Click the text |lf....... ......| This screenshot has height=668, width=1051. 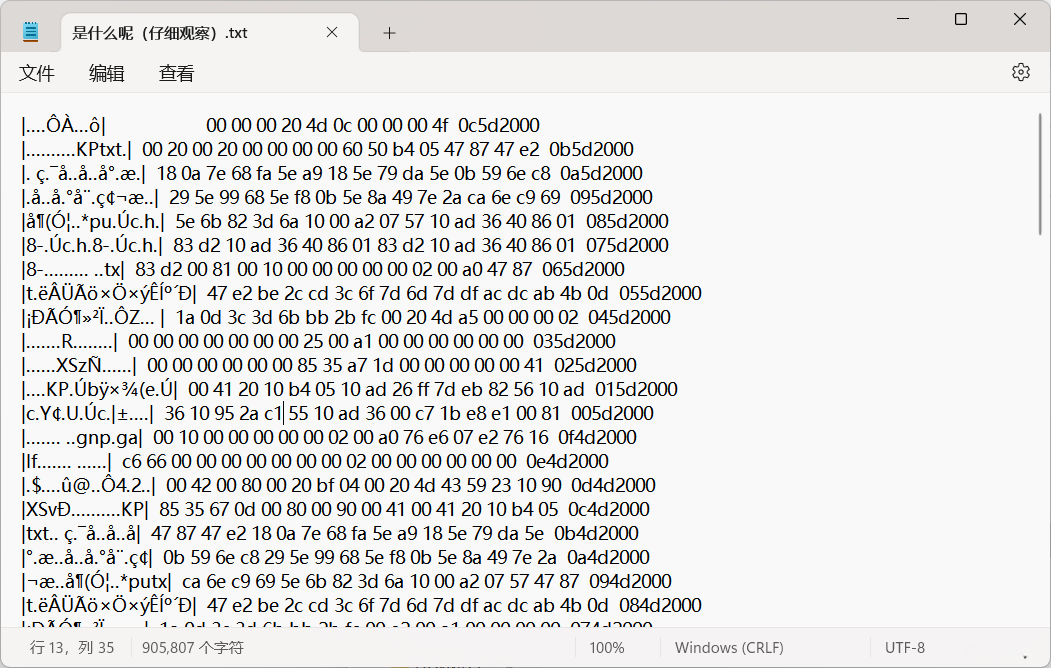click(66, 462)
